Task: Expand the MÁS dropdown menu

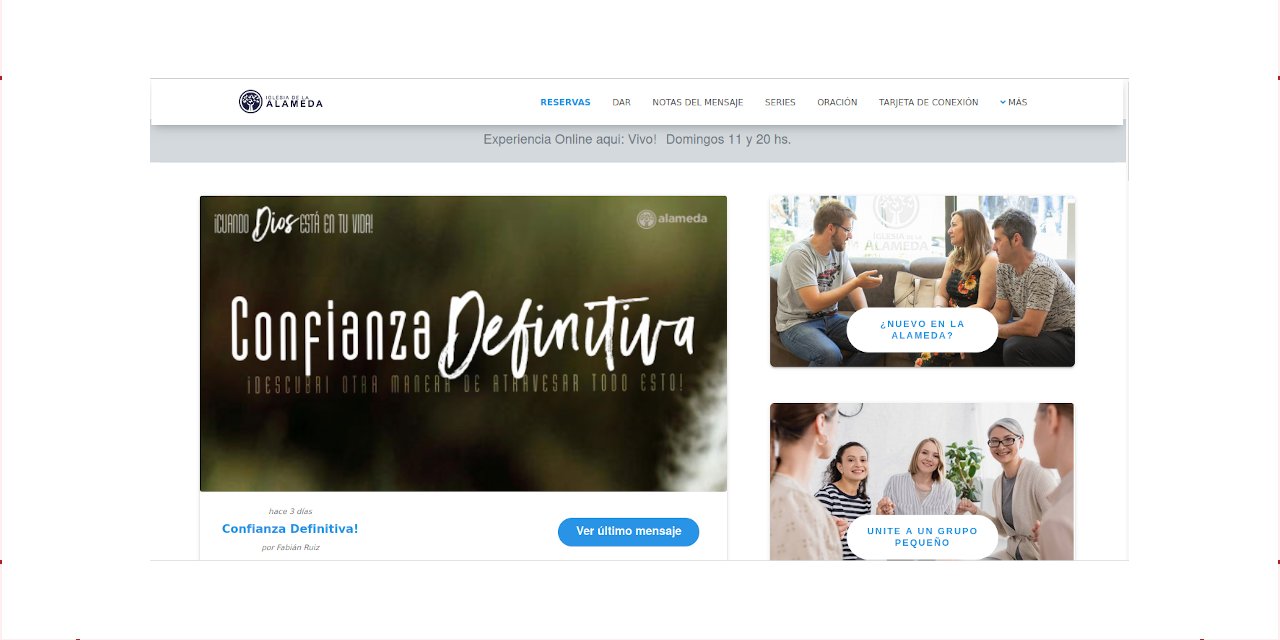Action: [1013, 102]
